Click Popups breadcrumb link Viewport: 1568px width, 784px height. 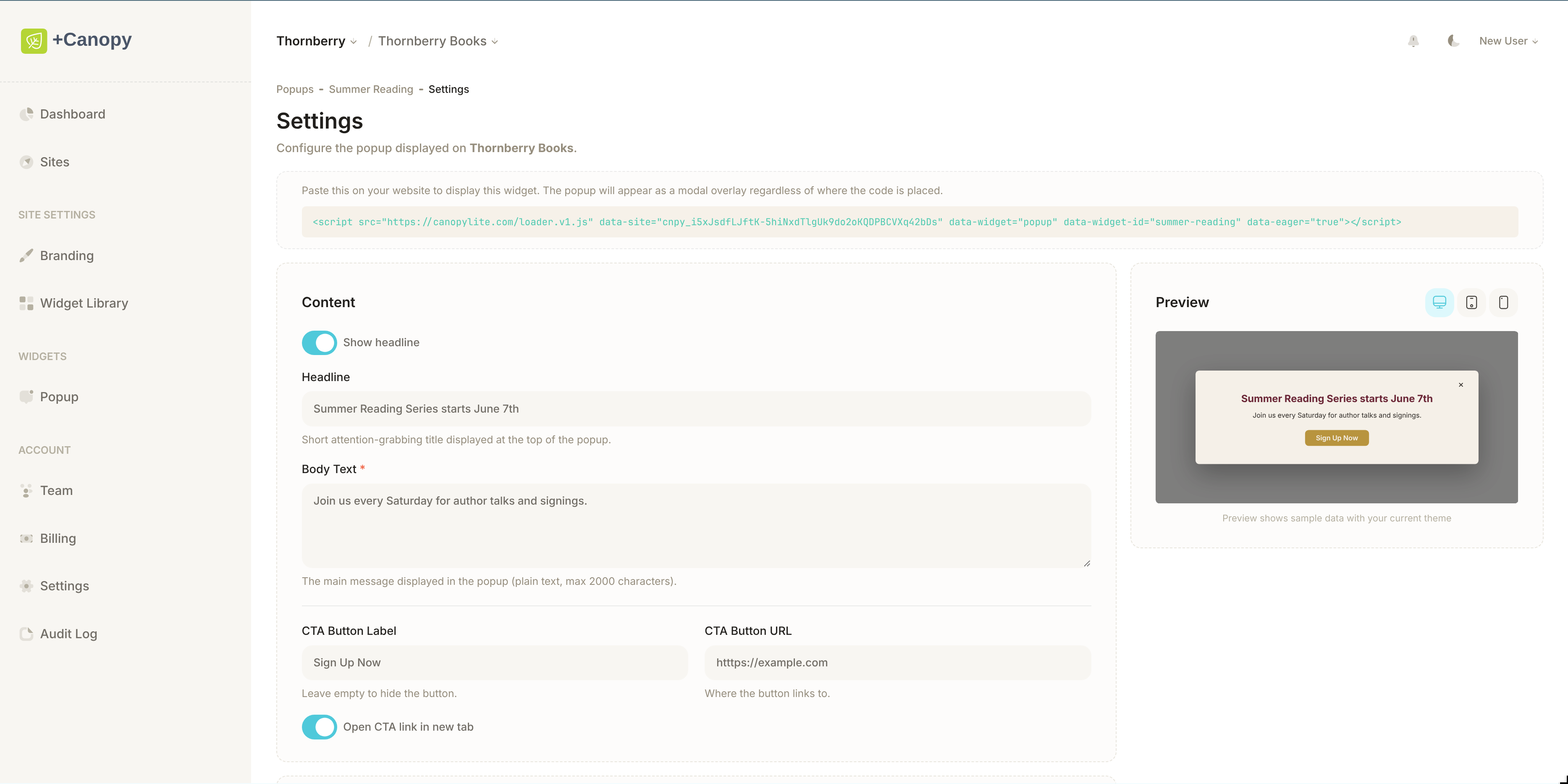tap(295, 89)
